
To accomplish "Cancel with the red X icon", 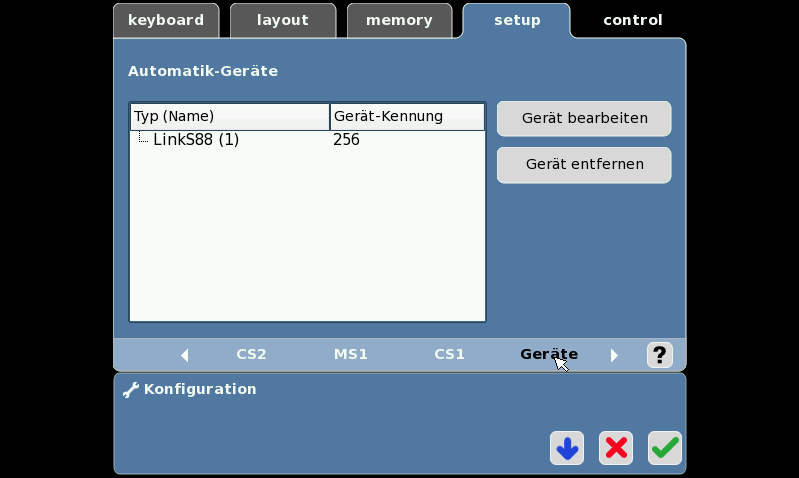I will pyautogui.click(x=616, y=448).
